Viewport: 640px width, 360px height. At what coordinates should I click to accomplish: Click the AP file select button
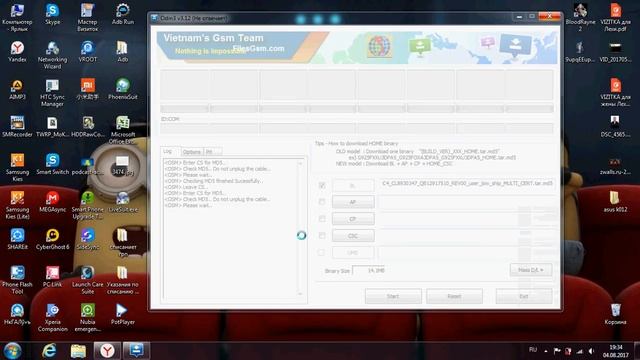click(x=353, y=202)
